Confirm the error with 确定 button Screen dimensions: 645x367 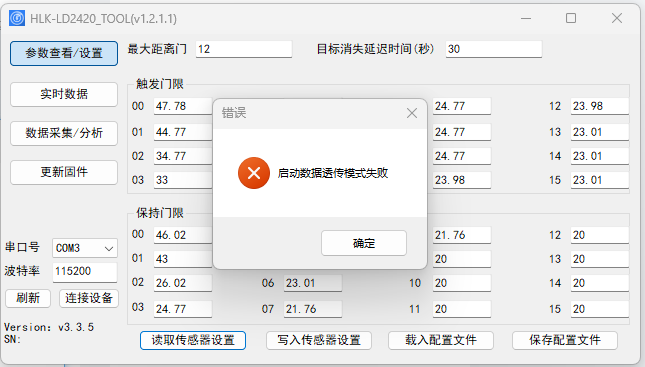click(364, 243)
